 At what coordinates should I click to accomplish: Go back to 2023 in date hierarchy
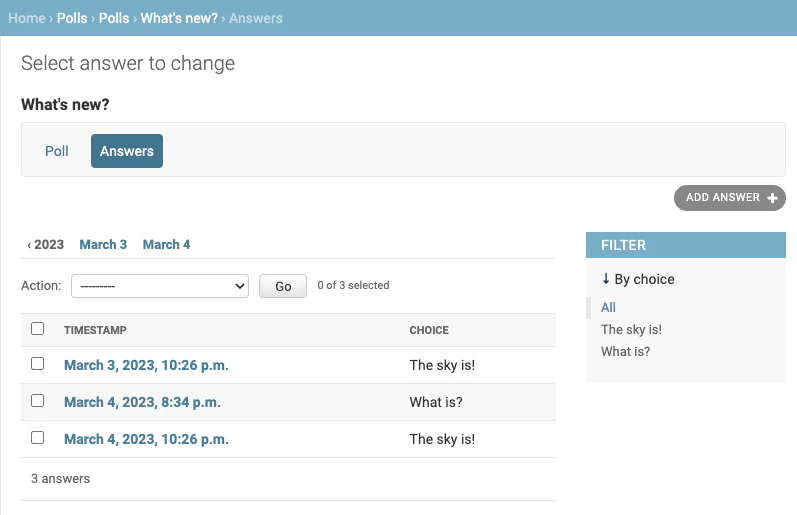pyautogui.click(x=45, y=245)
